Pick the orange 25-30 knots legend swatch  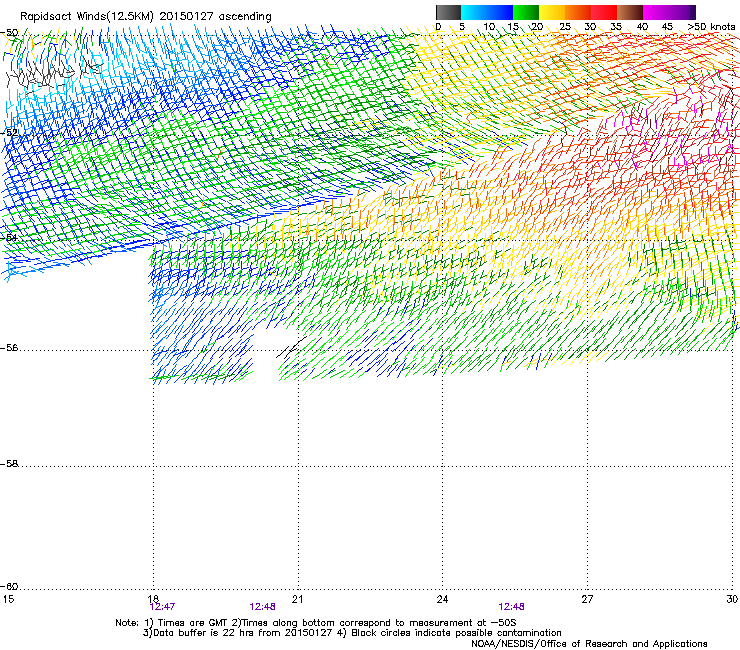coord(578,12)
